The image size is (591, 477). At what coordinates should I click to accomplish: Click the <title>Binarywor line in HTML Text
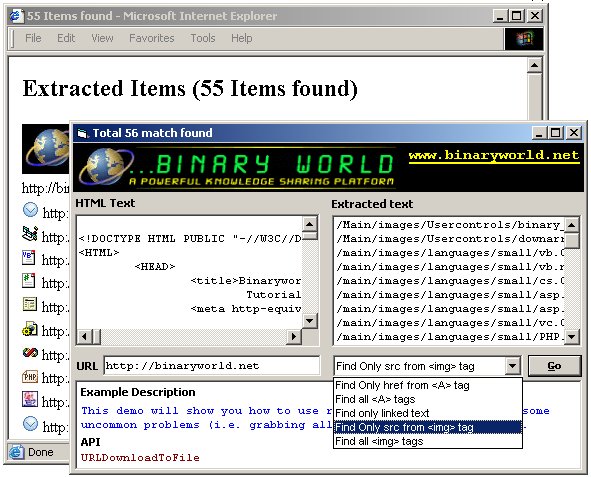click(x=245, y=281)
